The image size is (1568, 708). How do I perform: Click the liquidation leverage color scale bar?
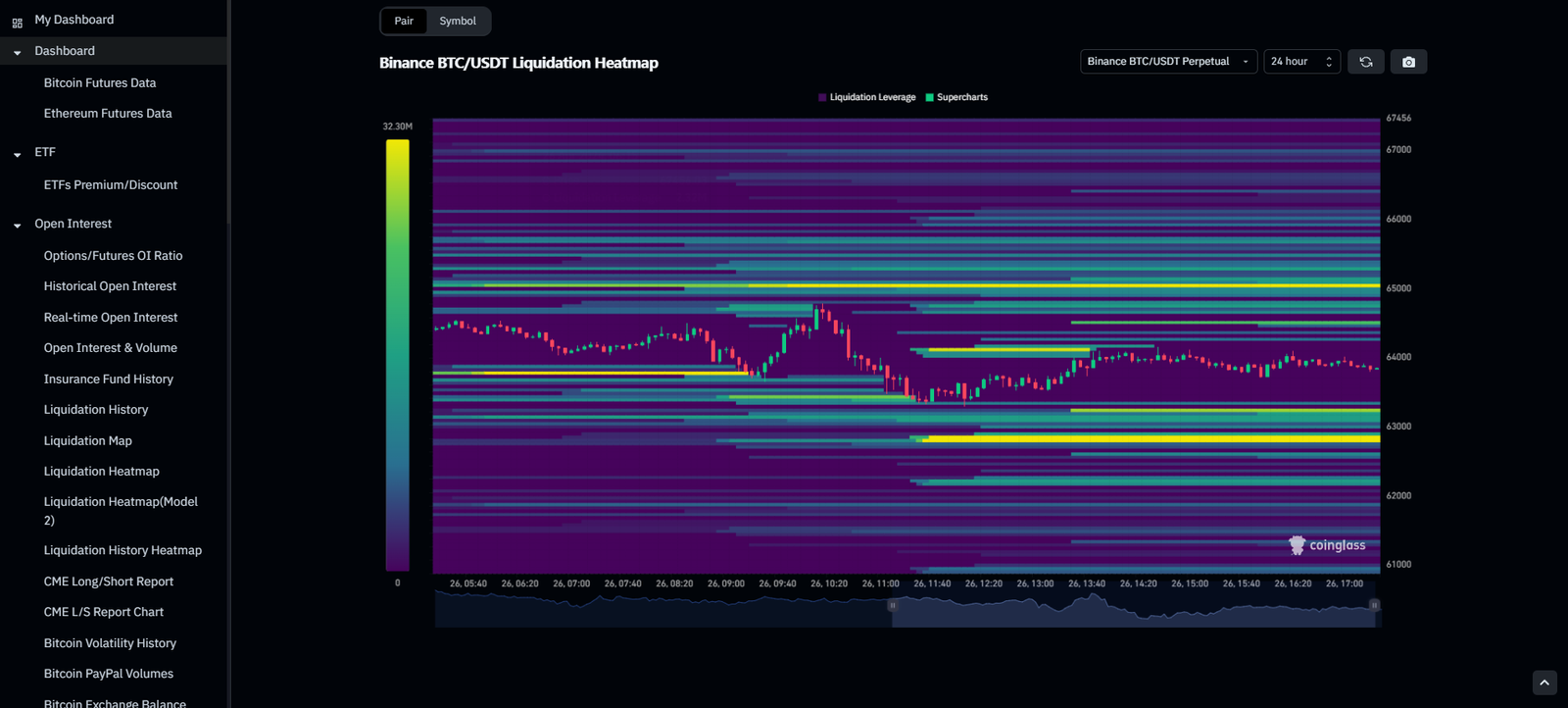(x=397, y=355)
